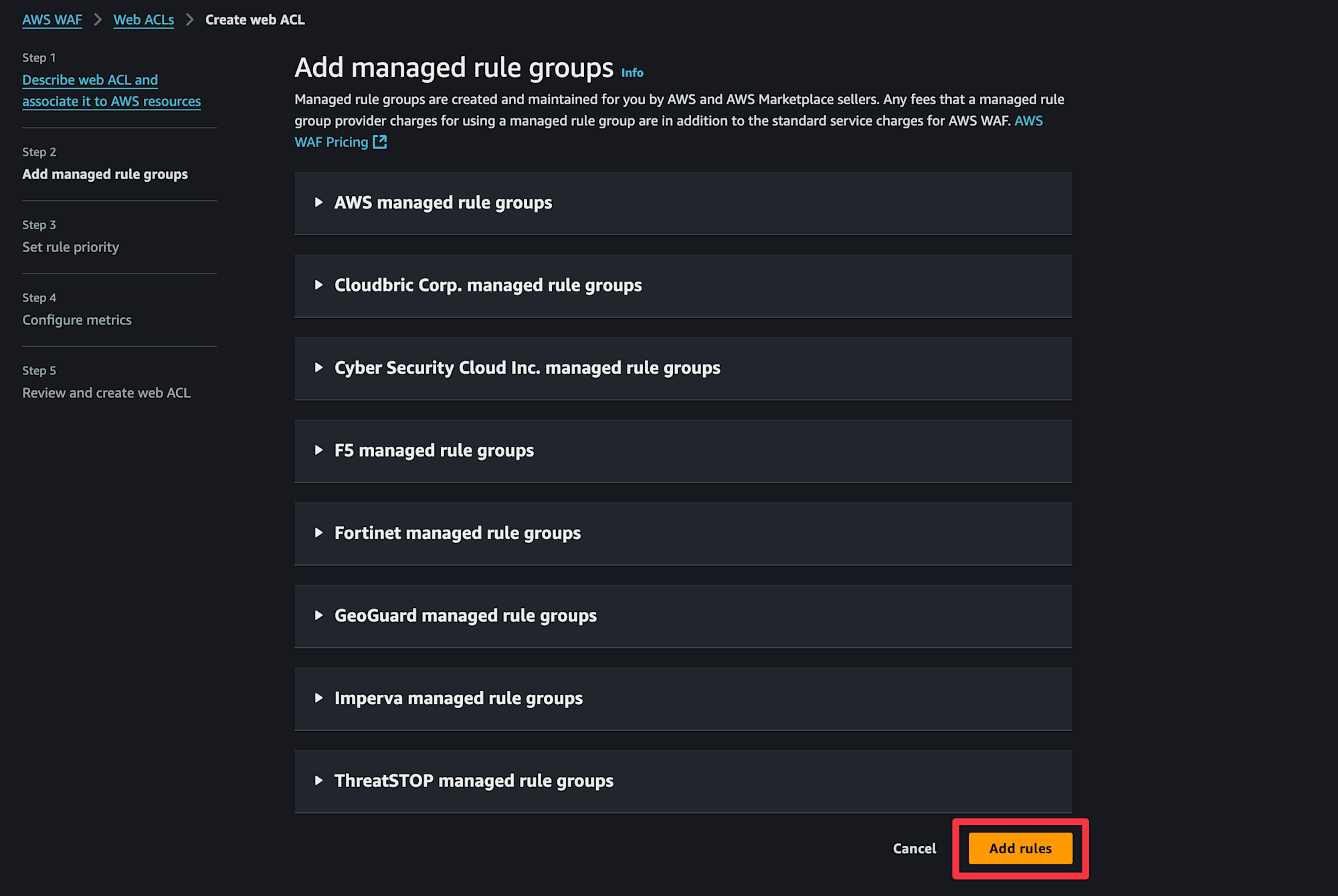Expand GeoGuard managed rule groups
The height and width of the screenshot is (896, 1338).
tap(683, 616)
